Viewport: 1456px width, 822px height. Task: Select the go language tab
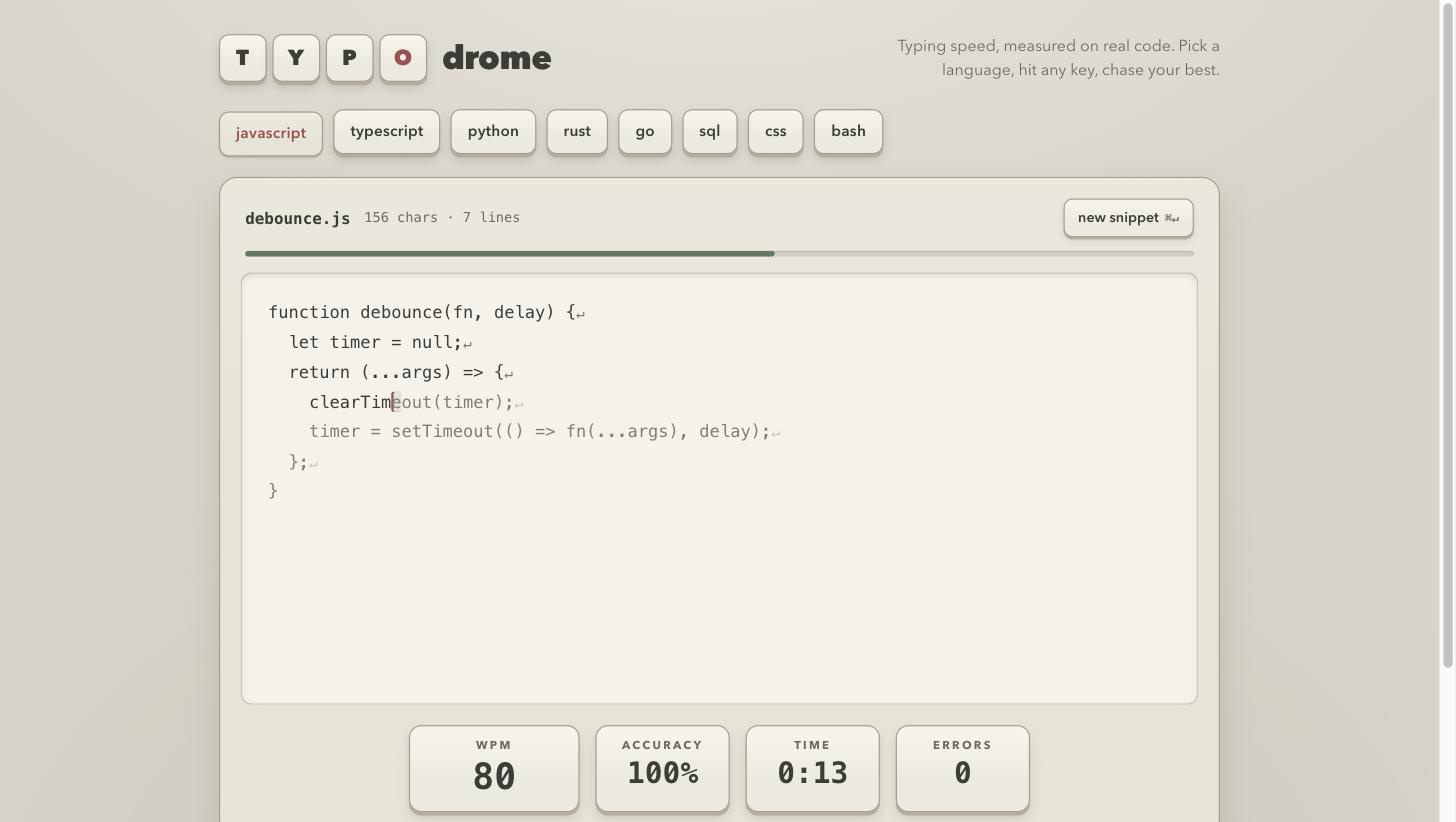[x=645, y=132]
